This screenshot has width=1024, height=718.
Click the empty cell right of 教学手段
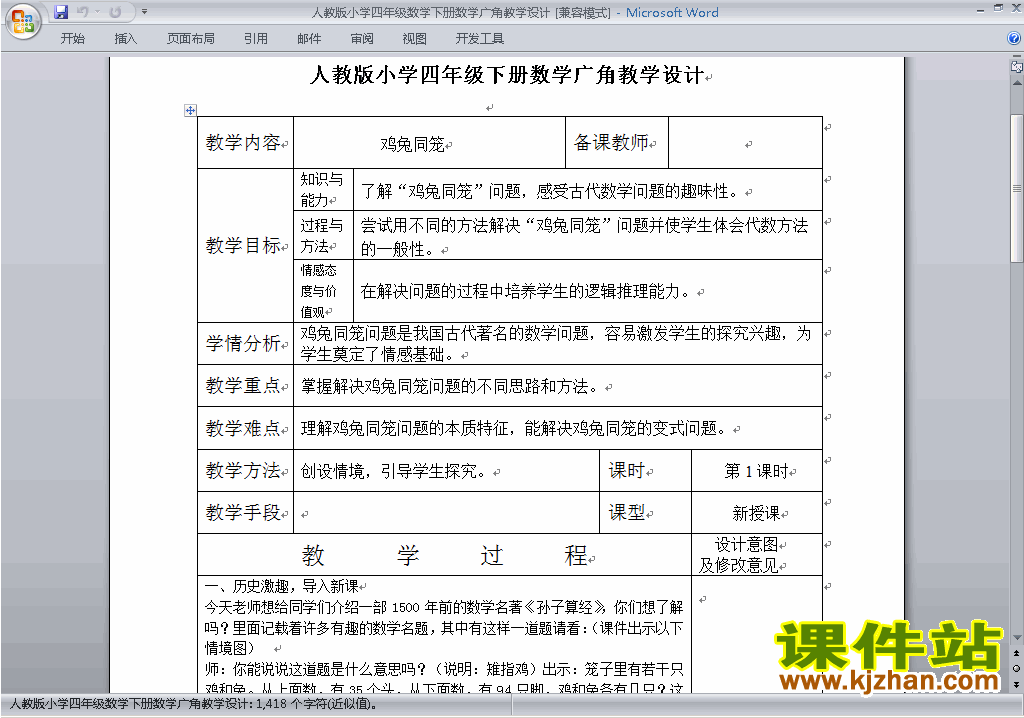tap(447, 512)
